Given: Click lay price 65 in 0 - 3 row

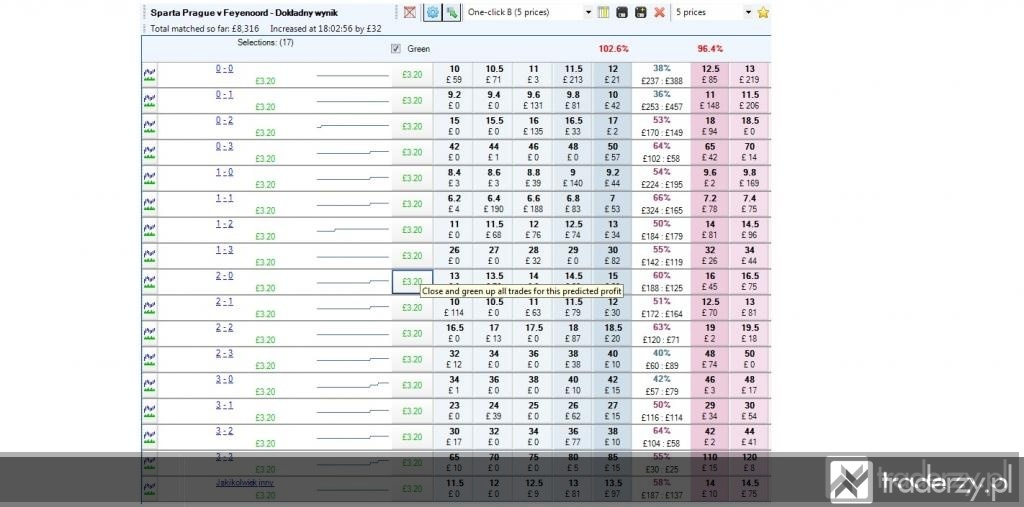Looking at the screenshot, I should tap(710, 152).
